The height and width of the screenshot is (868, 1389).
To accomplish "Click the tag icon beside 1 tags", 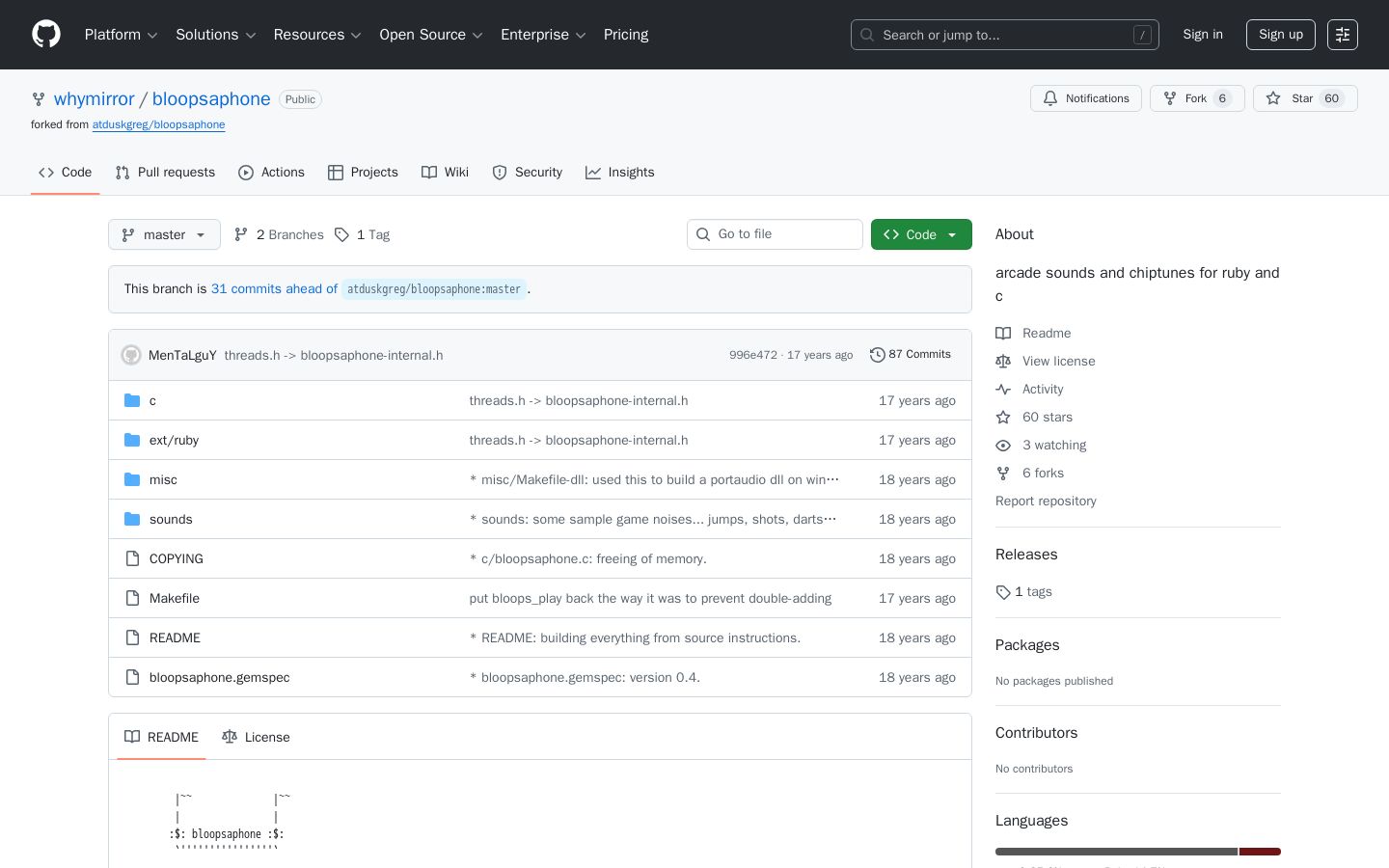I will click(1003, 592).
